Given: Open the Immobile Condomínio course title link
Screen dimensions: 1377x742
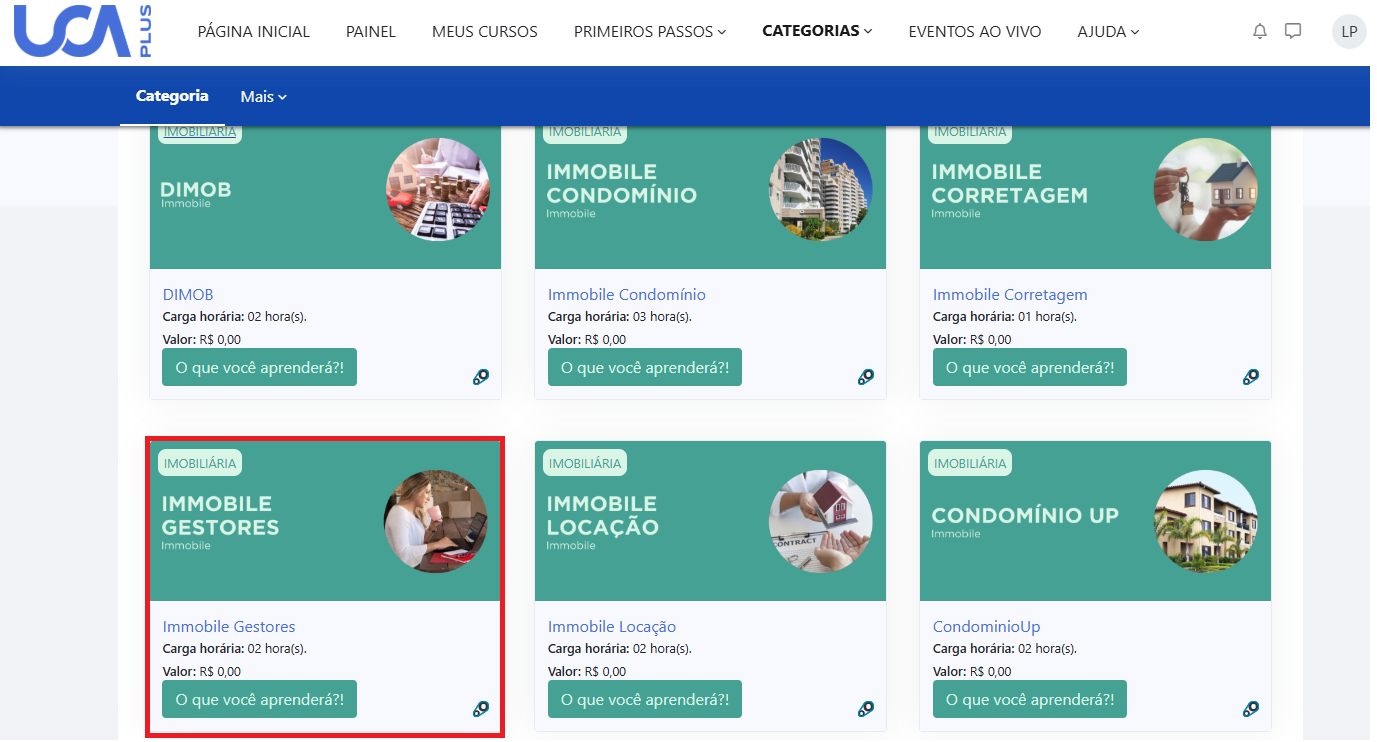Looking at the screenshot, I should click(627, 295).
